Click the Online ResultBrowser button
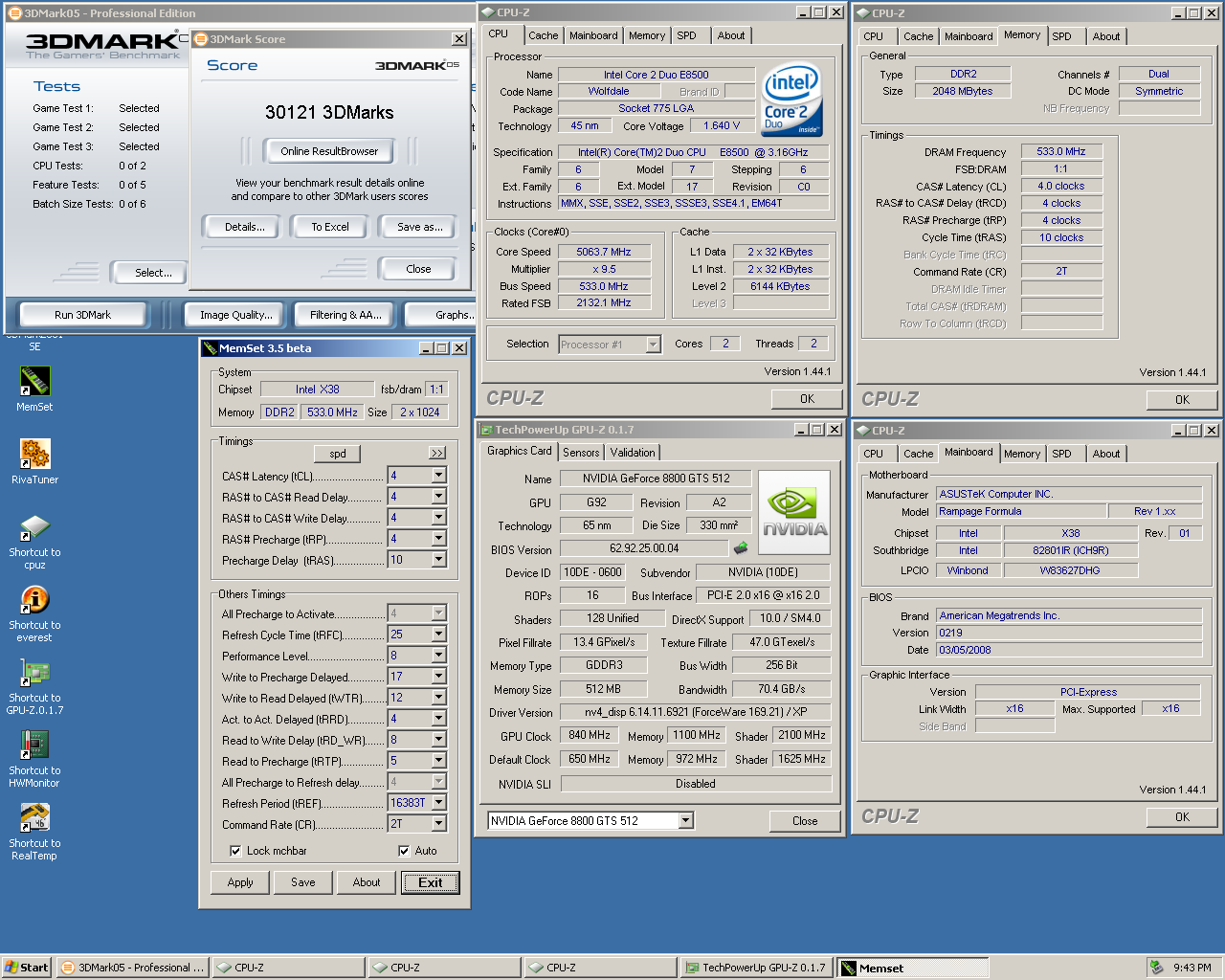Screen dimensions: 1225x980 pyautogui.click(x=329, y=151)
